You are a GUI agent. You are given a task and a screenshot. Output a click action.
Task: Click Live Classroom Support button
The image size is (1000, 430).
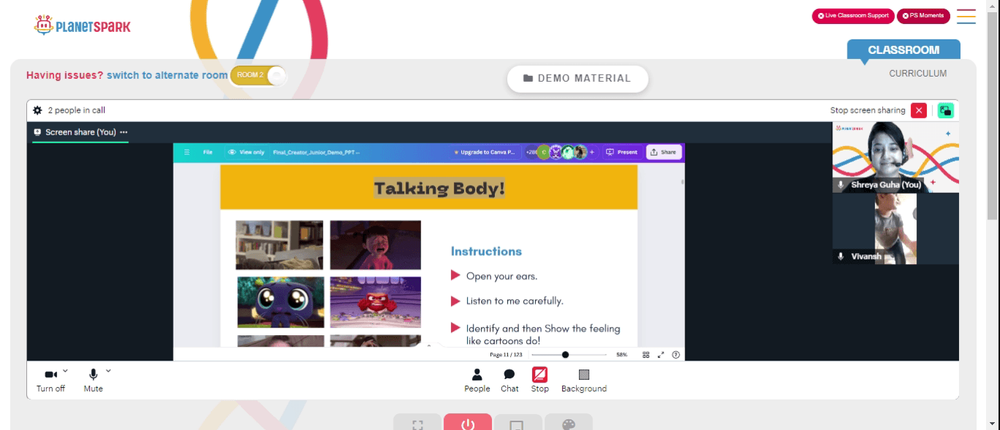(853, 16)
